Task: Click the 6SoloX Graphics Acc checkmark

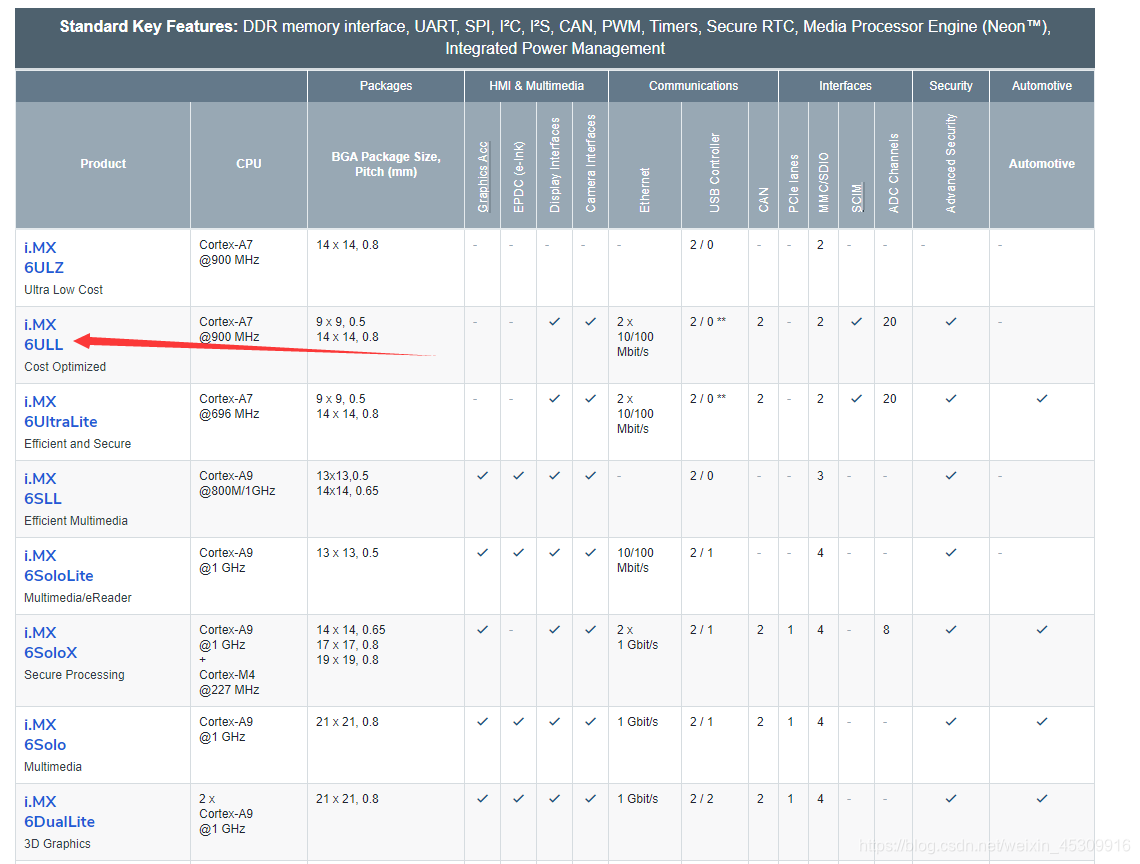Action: click(483, 630)
